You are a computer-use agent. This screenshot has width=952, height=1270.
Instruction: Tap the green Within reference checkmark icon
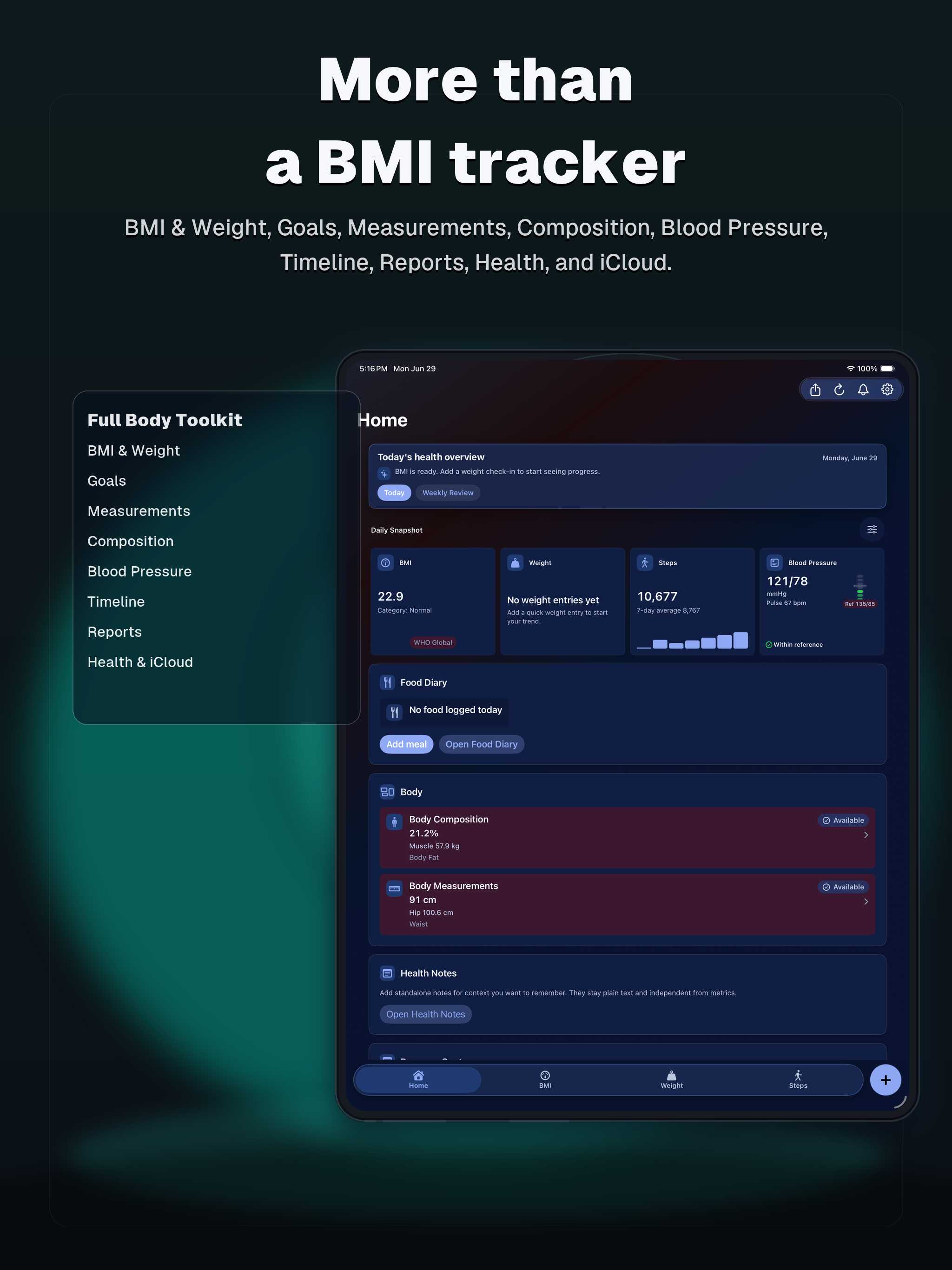click(769, 645)
